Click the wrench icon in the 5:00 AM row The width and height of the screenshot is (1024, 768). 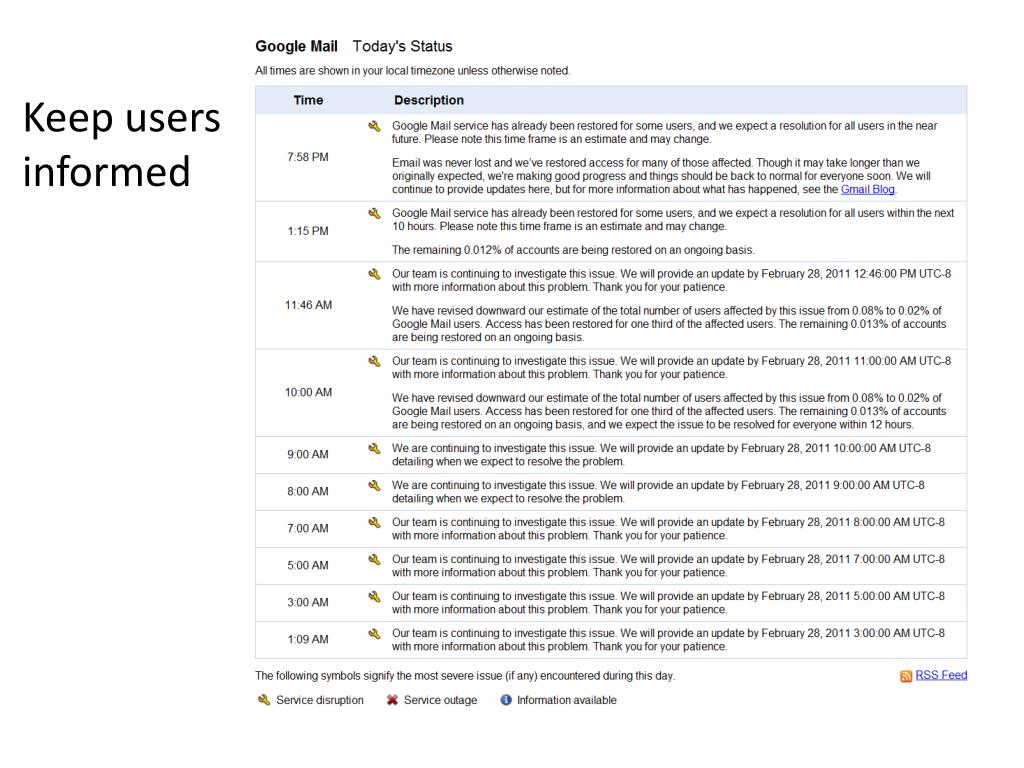tap(374, 560)
